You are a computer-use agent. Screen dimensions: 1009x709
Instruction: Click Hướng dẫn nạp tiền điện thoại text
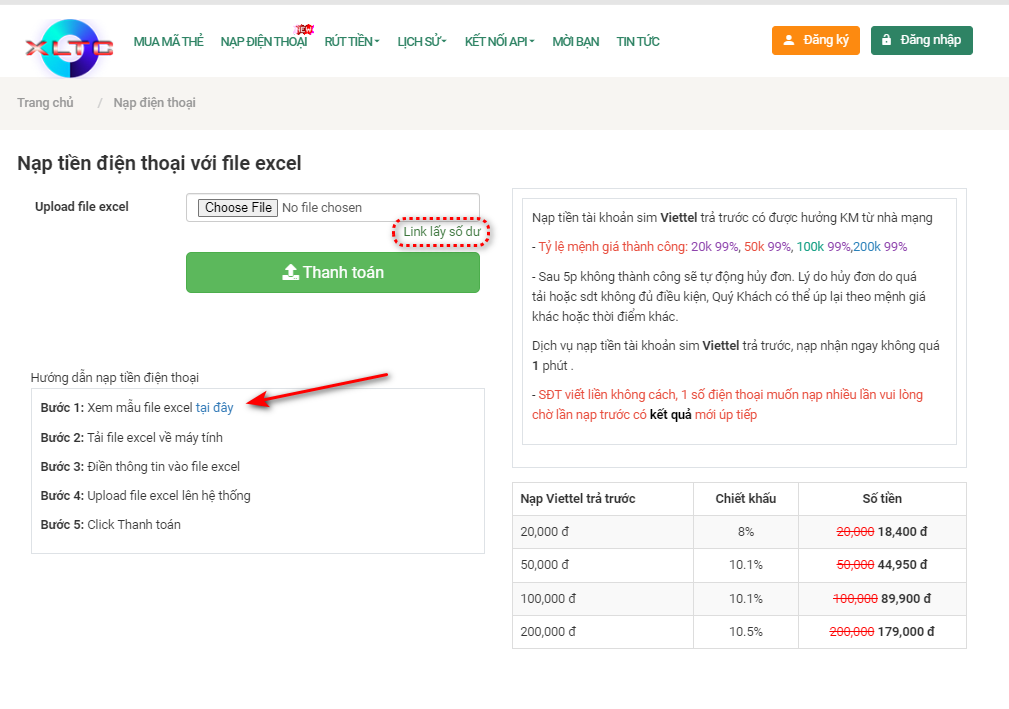[115, 378]
